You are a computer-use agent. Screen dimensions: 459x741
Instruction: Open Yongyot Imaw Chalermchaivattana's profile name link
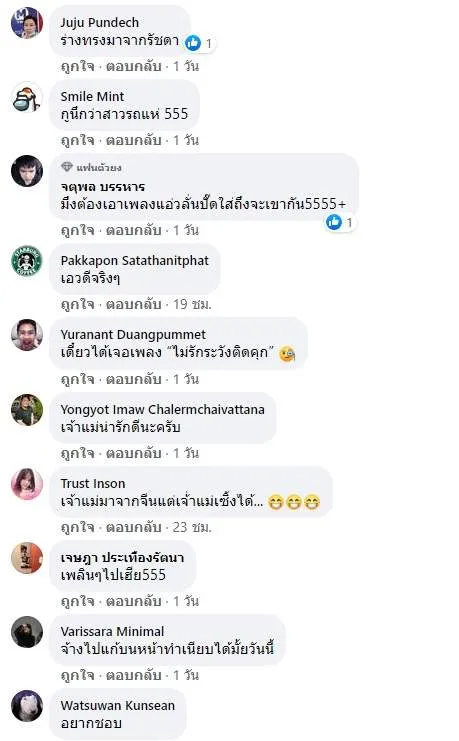point(162,409)
